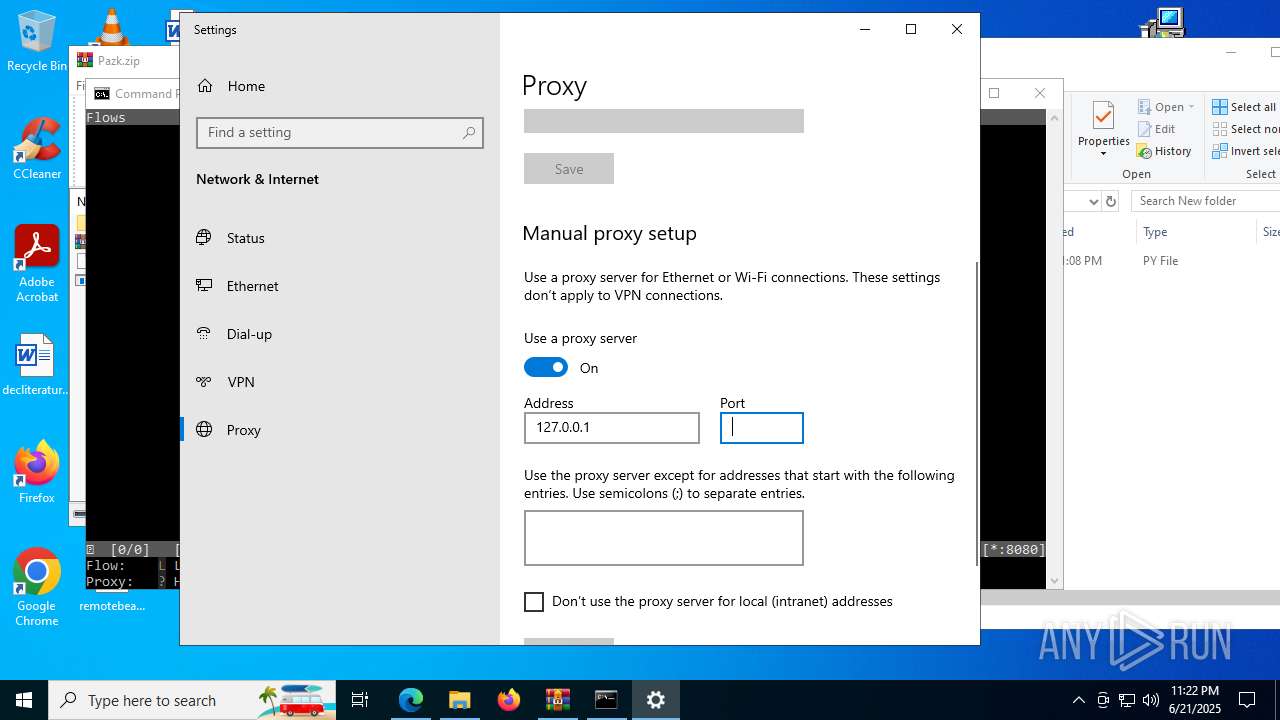This screenshot has height=720, width=1280.
Task: Click Command Prompt scrollbar up arrow
Action: pos(1054,118)
